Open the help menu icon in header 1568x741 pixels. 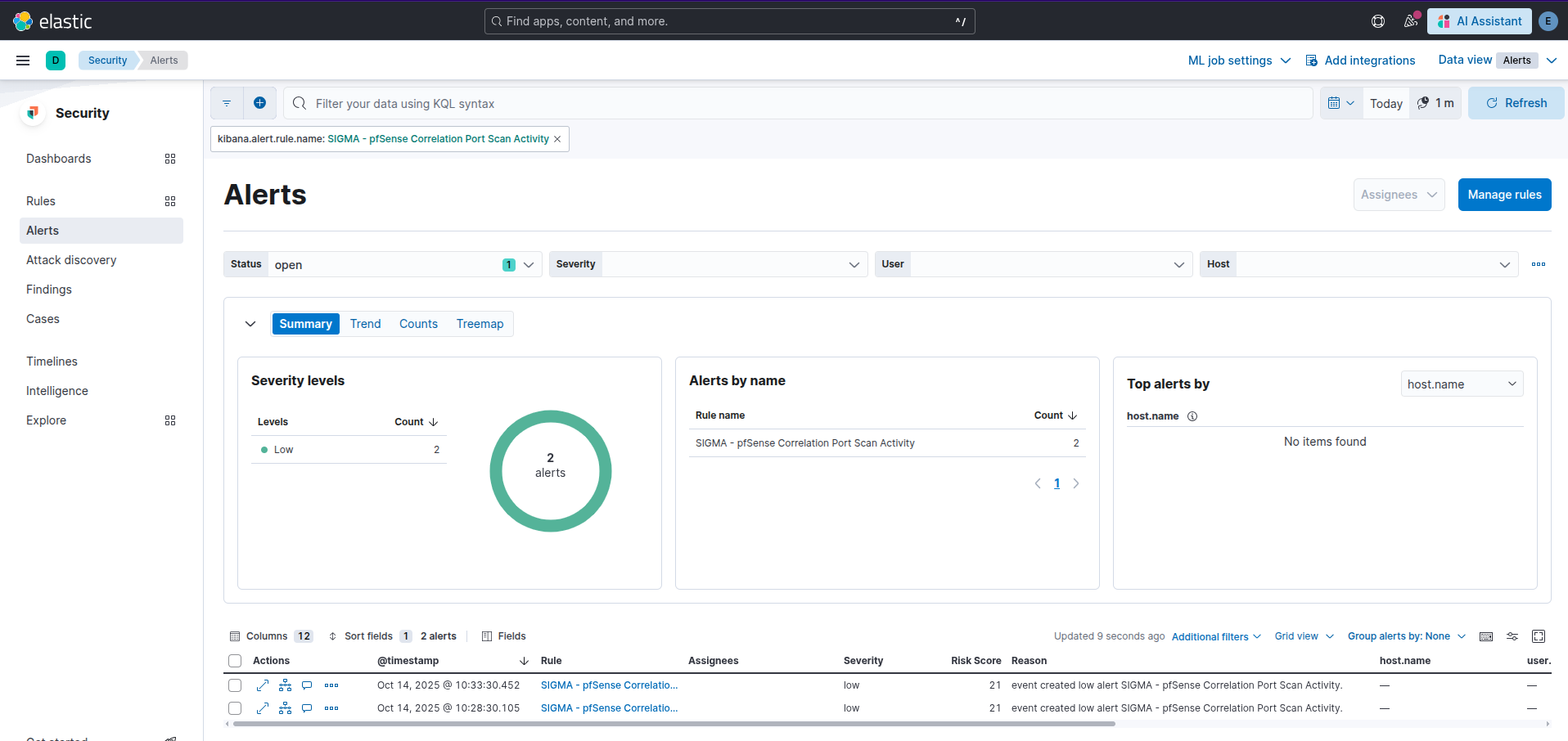coord(1378,21)
